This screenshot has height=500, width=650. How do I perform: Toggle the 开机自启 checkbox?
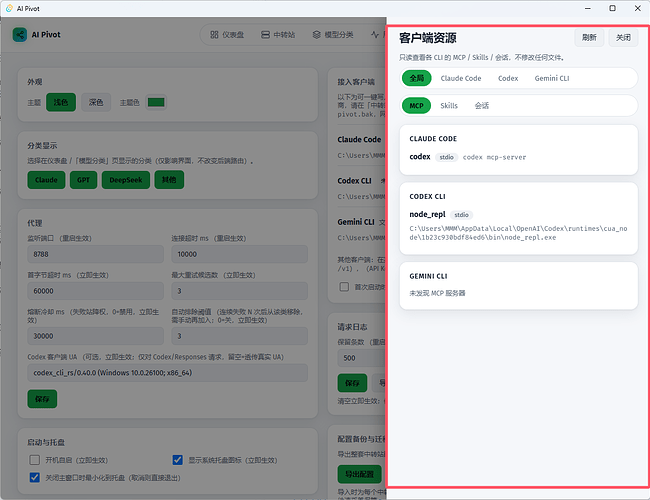(x=35, y=460)
